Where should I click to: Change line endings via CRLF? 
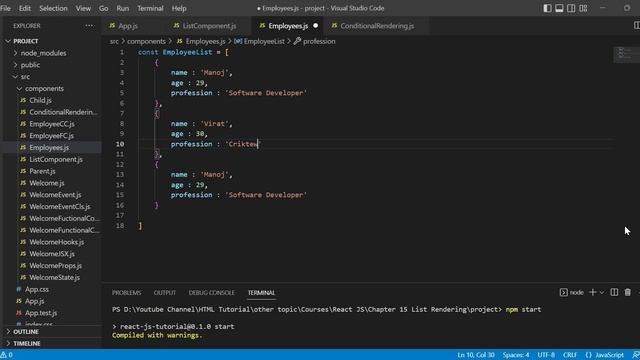570,355
